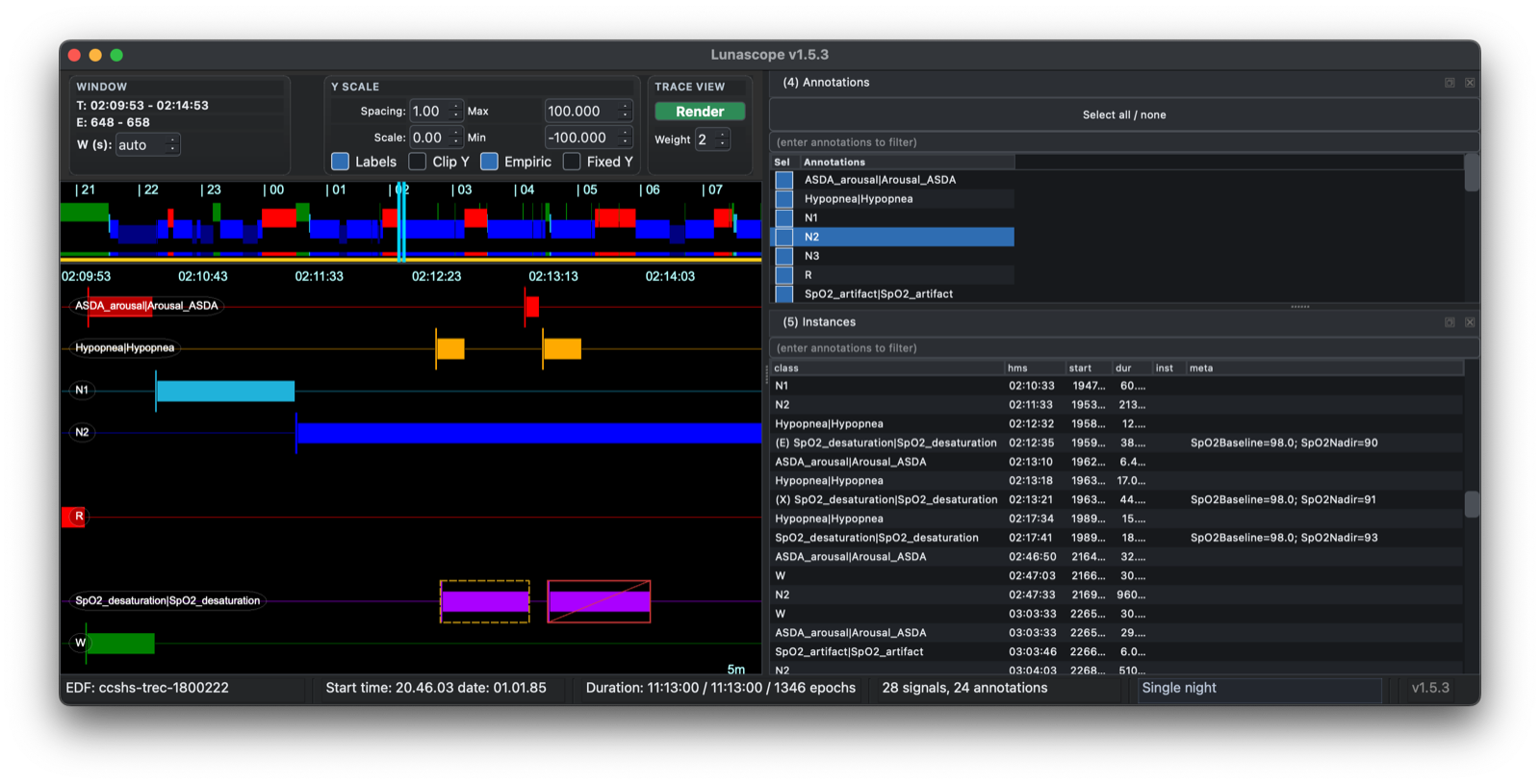Select the N2 02:47:33 instance row
The height and width of the screenshot is (784, 1540).
[1116, 594]
